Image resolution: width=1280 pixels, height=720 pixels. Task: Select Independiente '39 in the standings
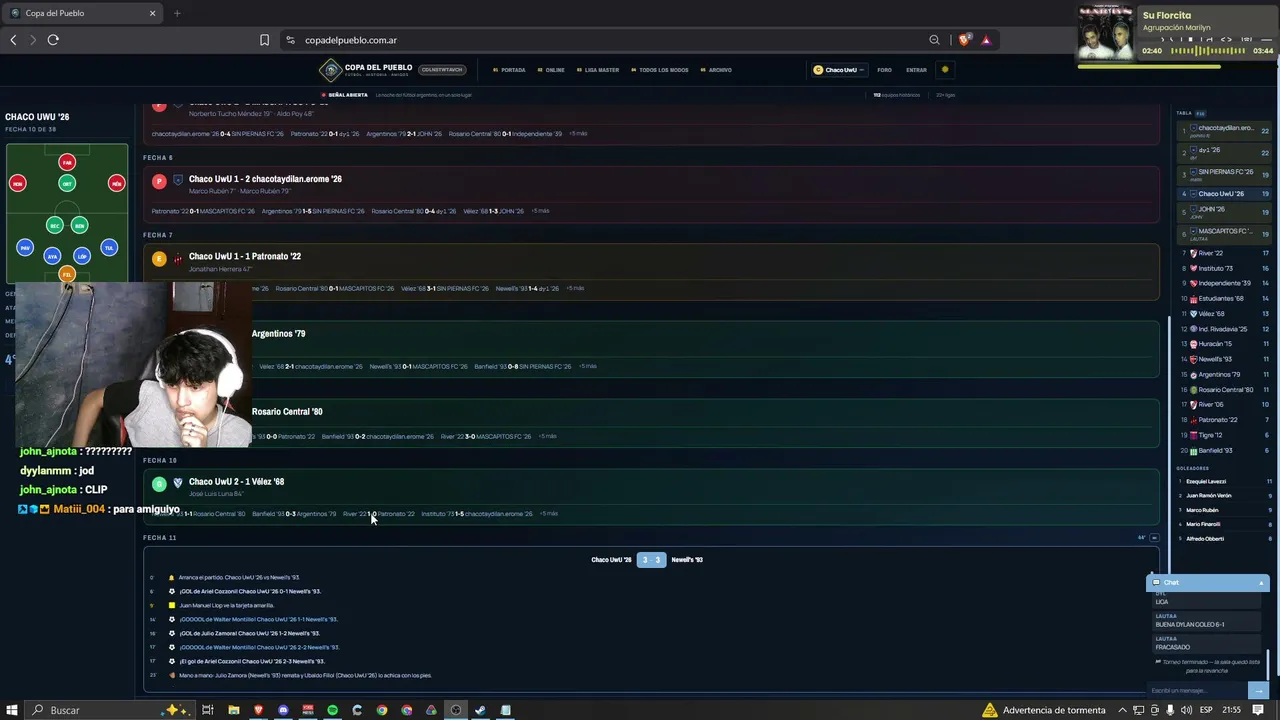(1224, 283)
